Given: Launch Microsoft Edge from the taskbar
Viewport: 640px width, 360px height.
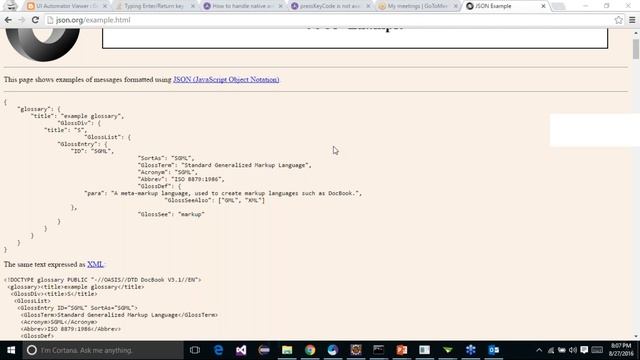Looking at the screenshot, I should [x=218, y=350].
